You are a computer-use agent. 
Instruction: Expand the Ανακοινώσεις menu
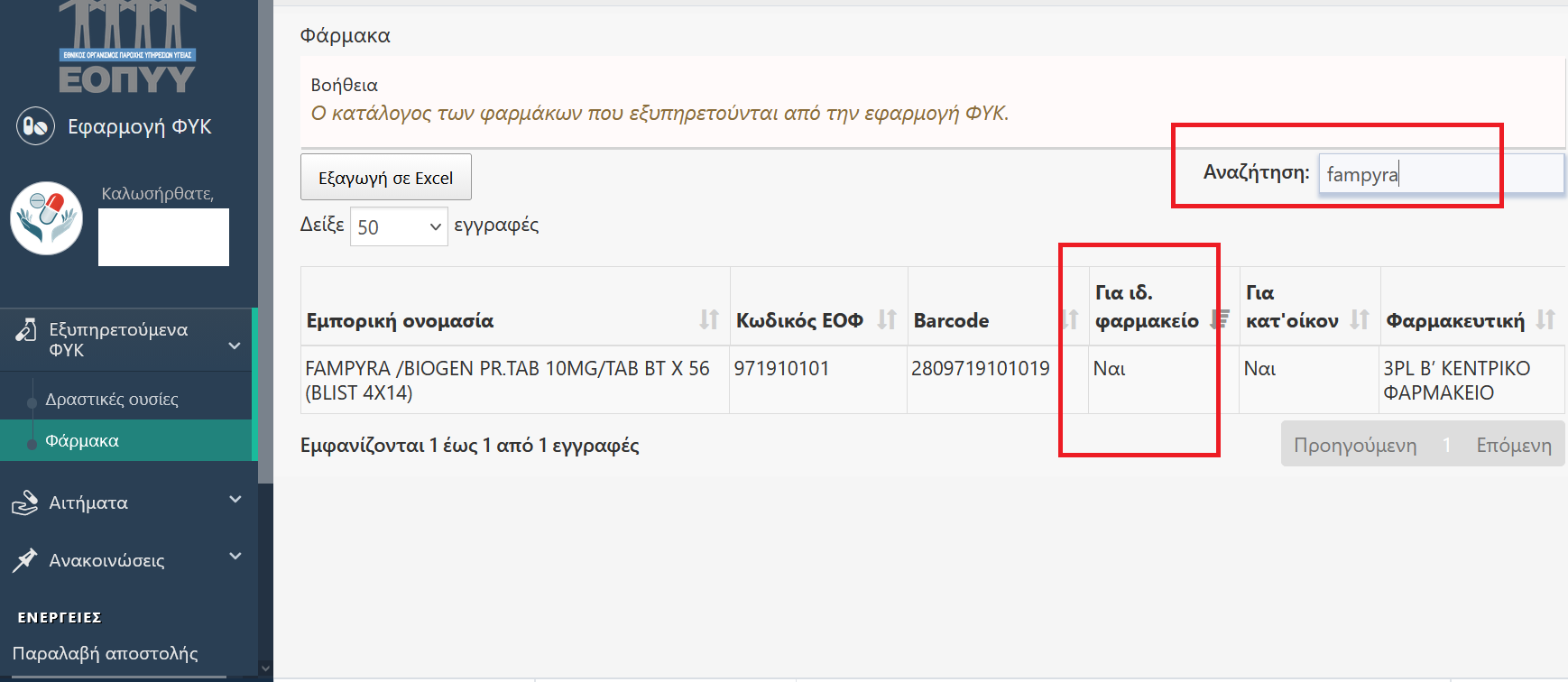(x=235, y=556)
